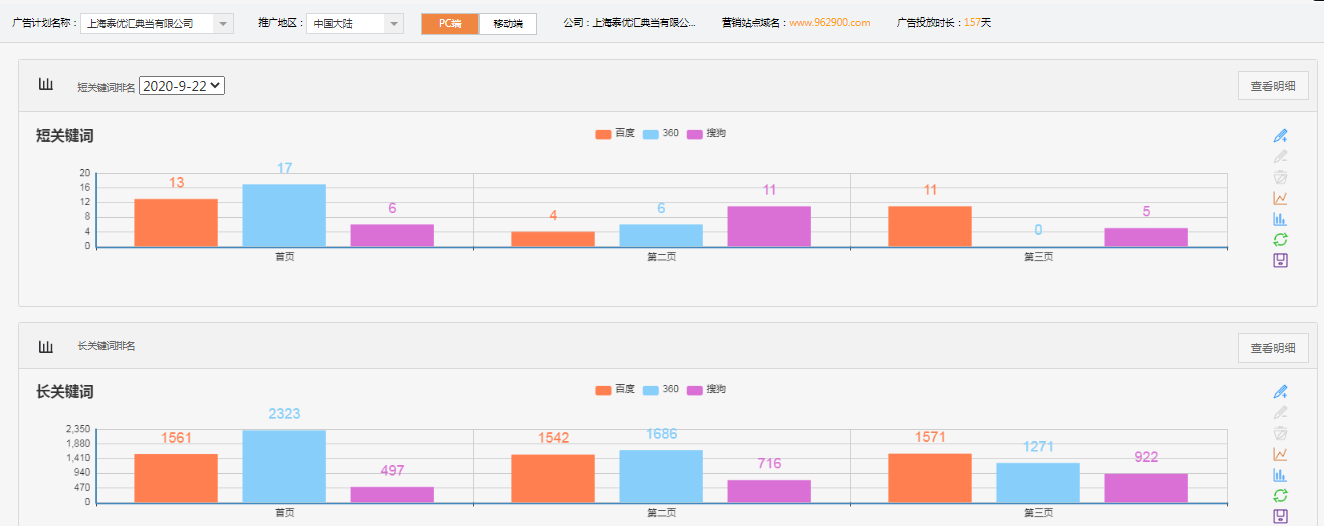This screenshot has width=1324, height=526.
Task: Open the 2020-9-22 date selector
Action: coord(182,86)
